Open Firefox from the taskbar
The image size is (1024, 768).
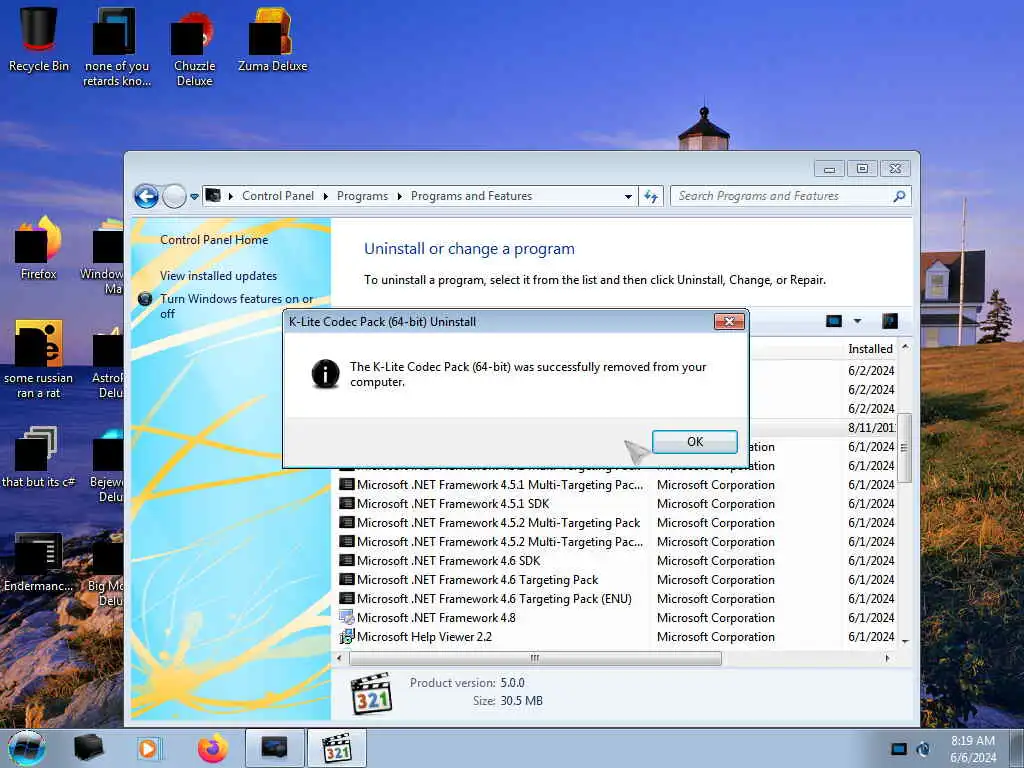213,748
